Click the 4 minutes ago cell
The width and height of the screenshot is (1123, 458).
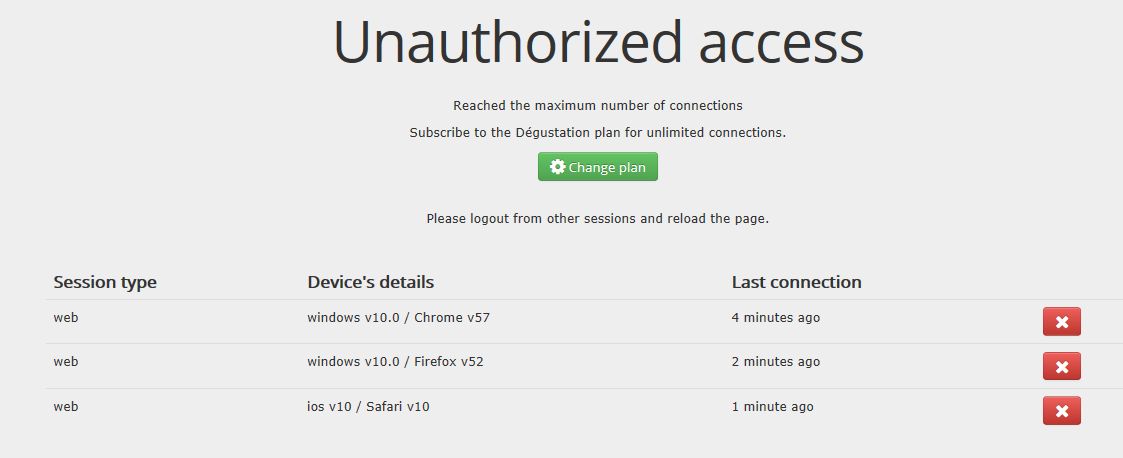pyautogui.click(x=775, y=318)
